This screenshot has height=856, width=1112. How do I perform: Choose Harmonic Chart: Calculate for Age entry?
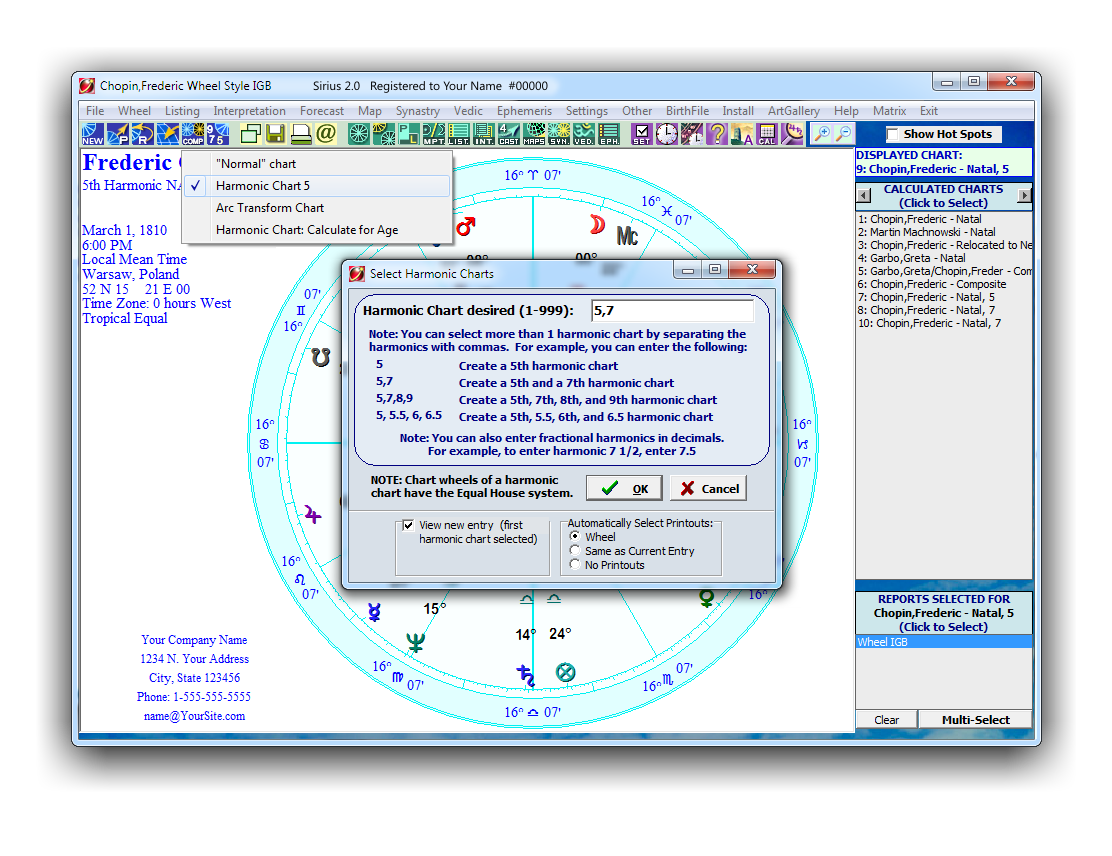pos(316,230)
